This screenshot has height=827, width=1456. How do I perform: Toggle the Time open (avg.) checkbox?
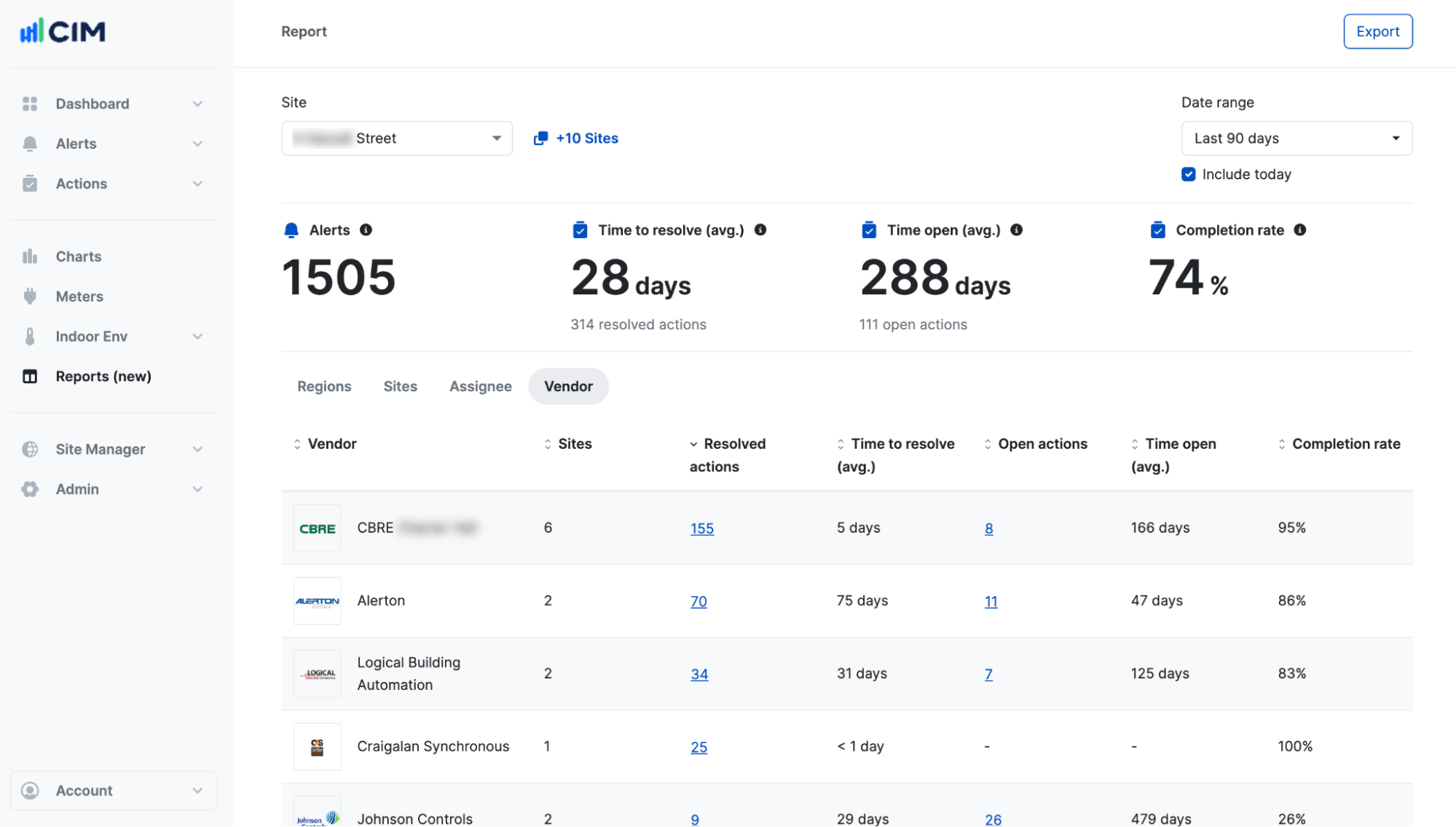(x=869, y=230)
